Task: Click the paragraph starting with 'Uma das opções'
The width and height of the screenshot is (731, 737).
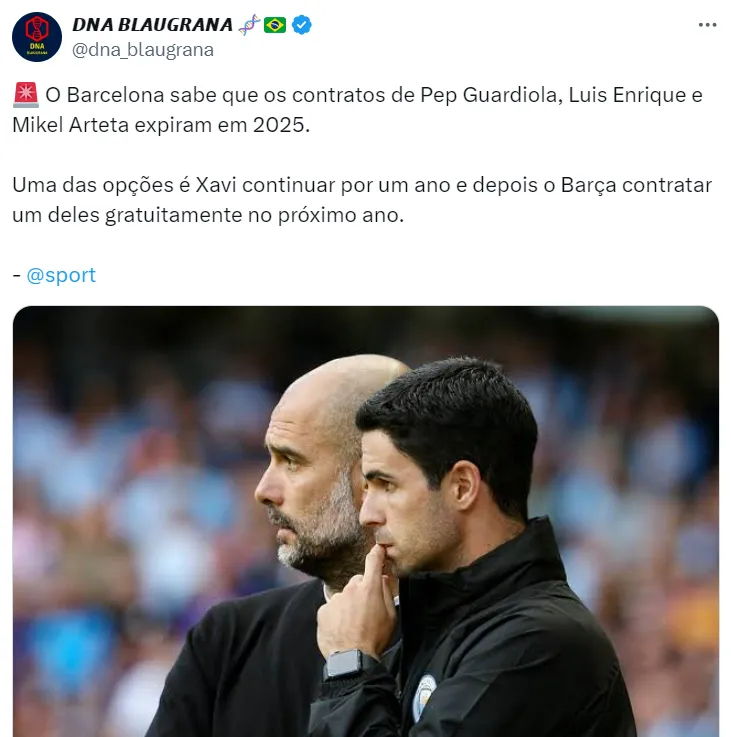Action: 362,200
